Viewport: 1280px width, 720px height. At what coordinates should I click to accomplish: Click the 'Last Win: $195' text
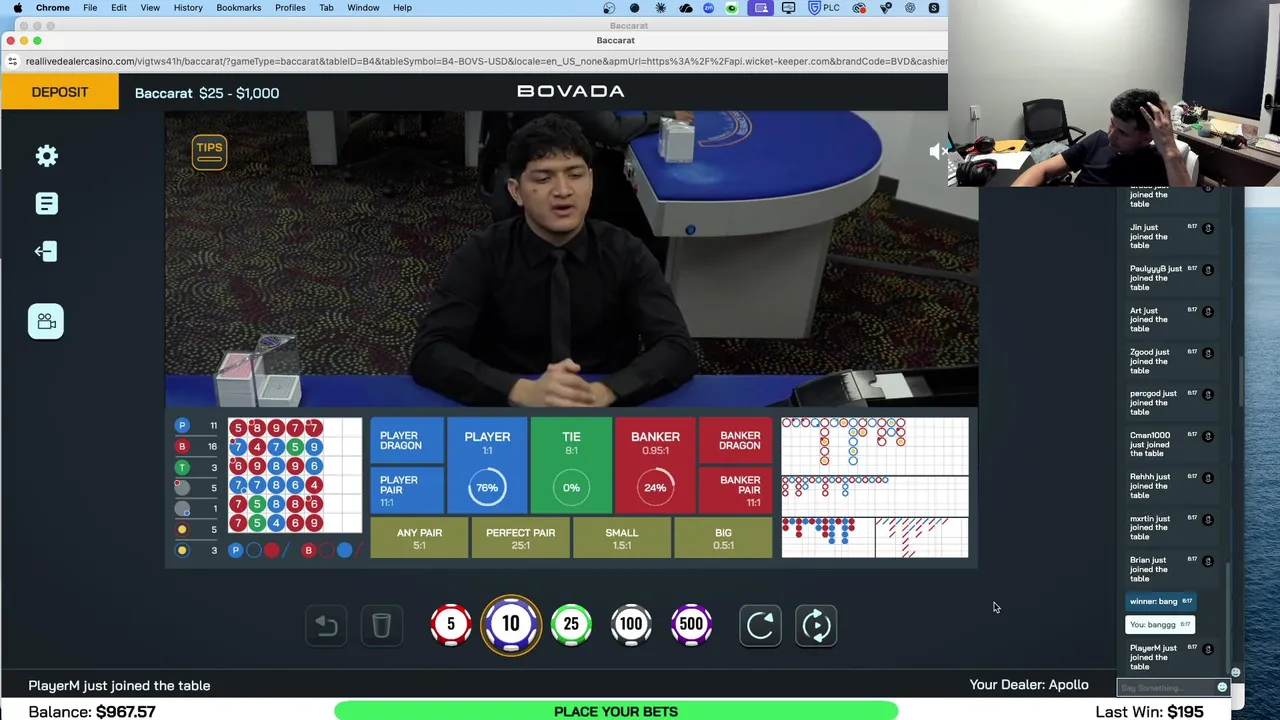coord(1149,712)
